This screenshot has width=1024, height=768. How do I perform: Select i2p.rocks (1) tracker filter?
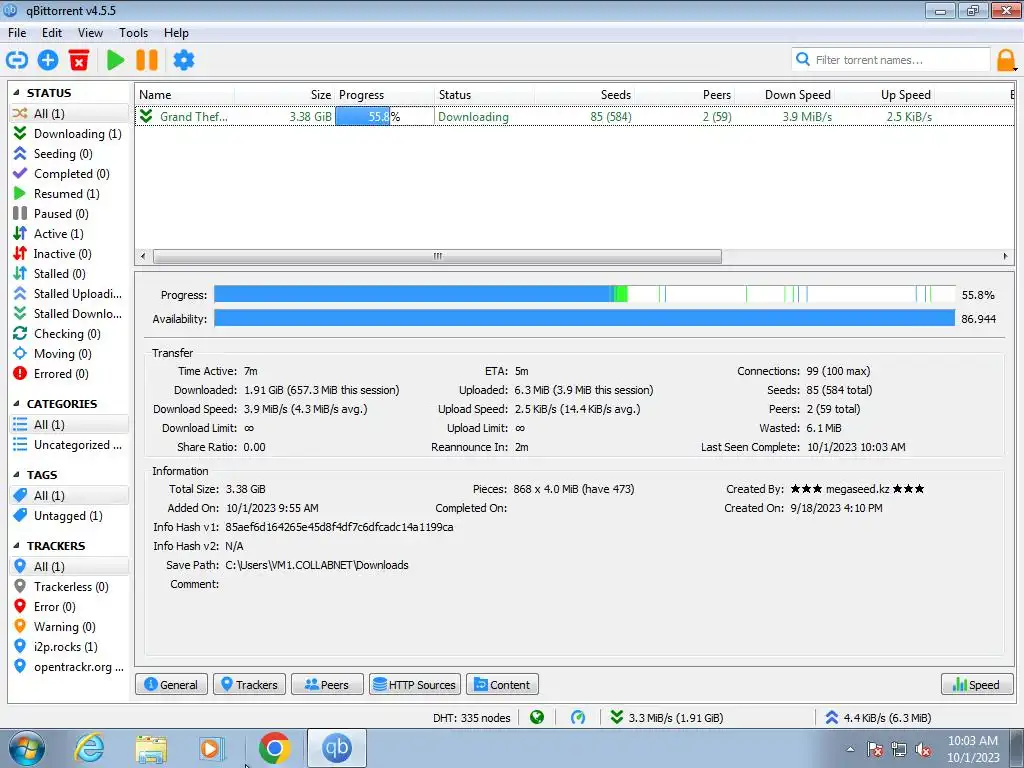point(69,647)
